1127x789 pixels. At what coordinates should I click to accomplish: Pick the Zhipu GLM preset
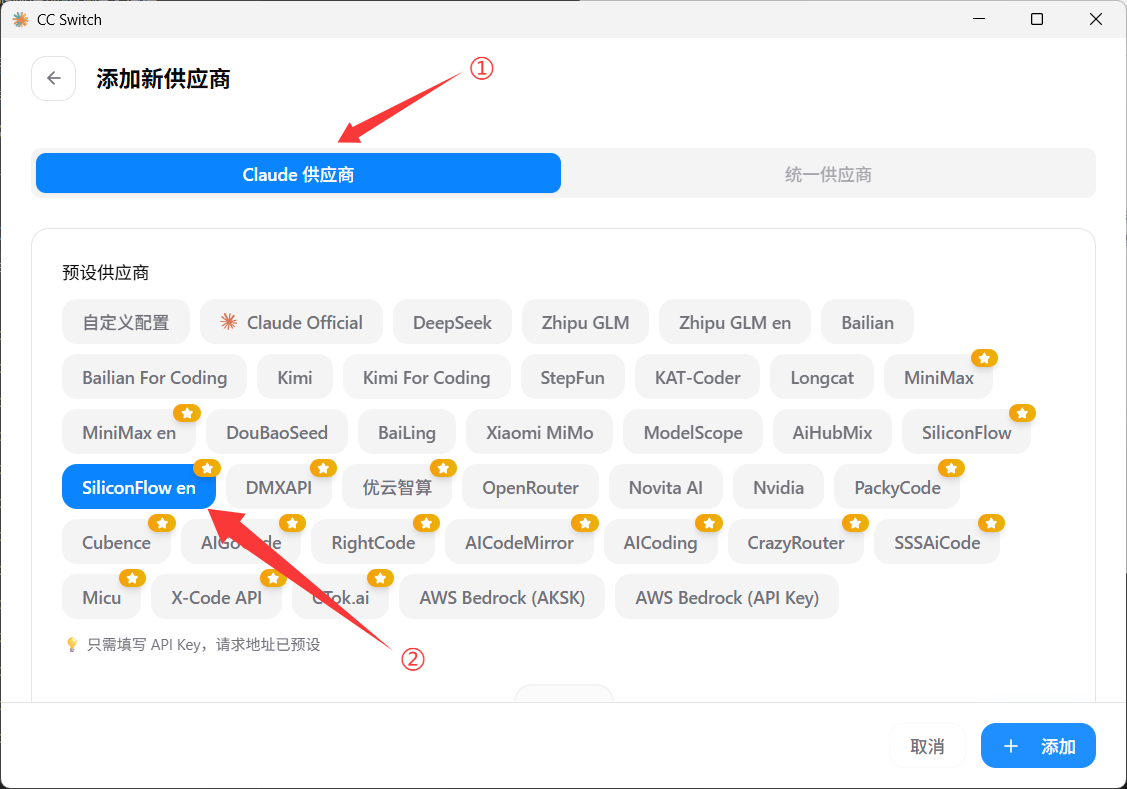585,322
